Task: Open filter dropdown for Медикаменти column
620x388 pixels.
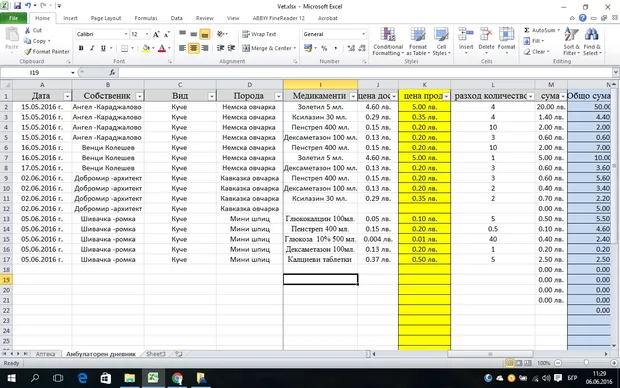Action: 353,97
